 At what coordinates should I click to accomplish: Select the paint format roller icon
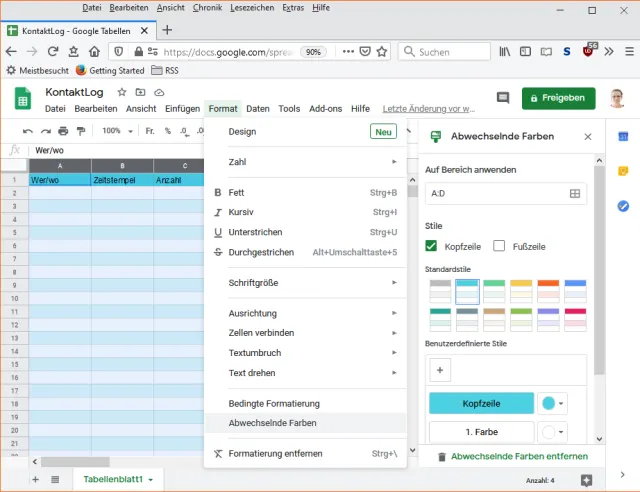pos(81,131)
